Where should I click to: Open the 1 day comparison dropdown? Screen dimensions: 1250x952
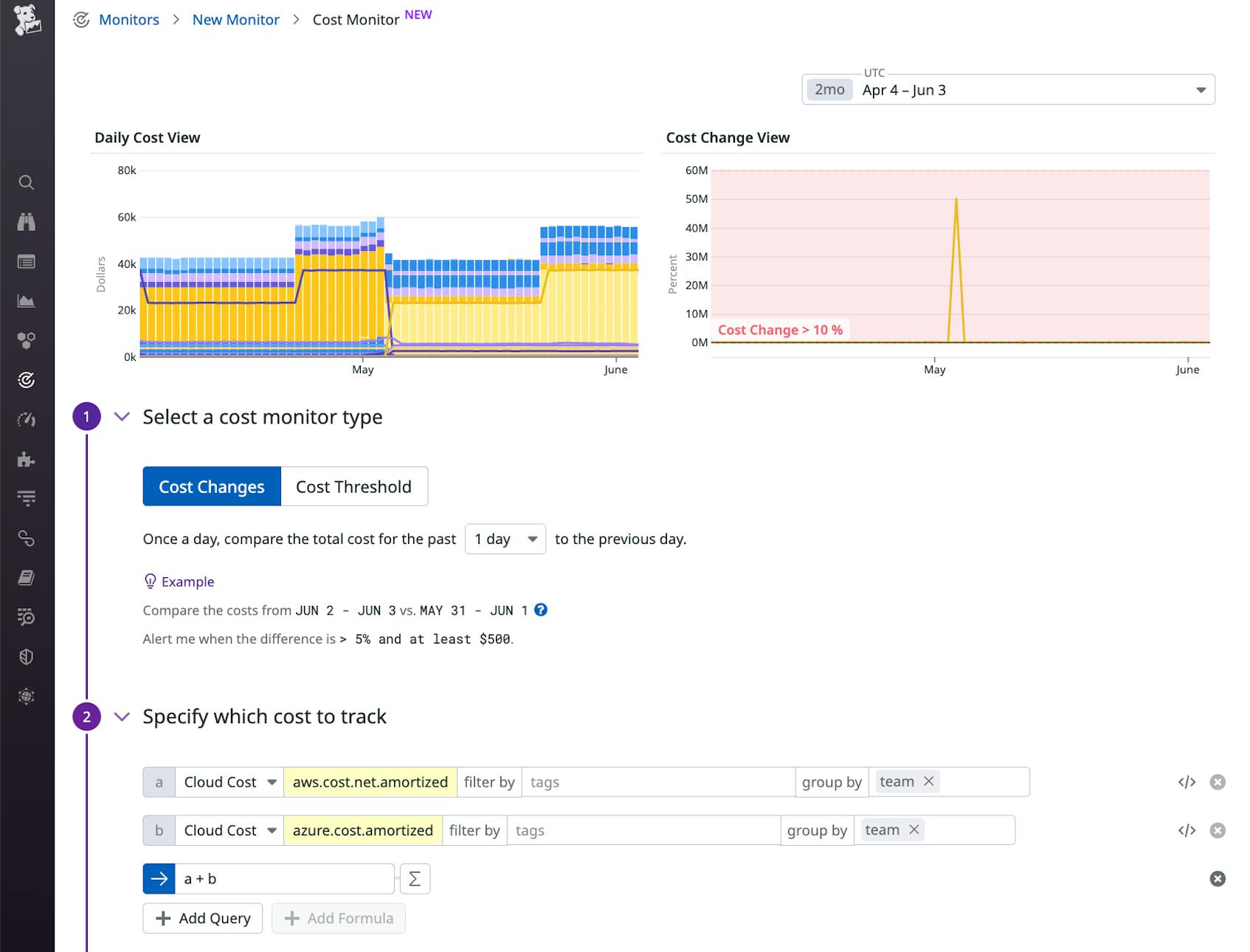(x=505, y=539)
